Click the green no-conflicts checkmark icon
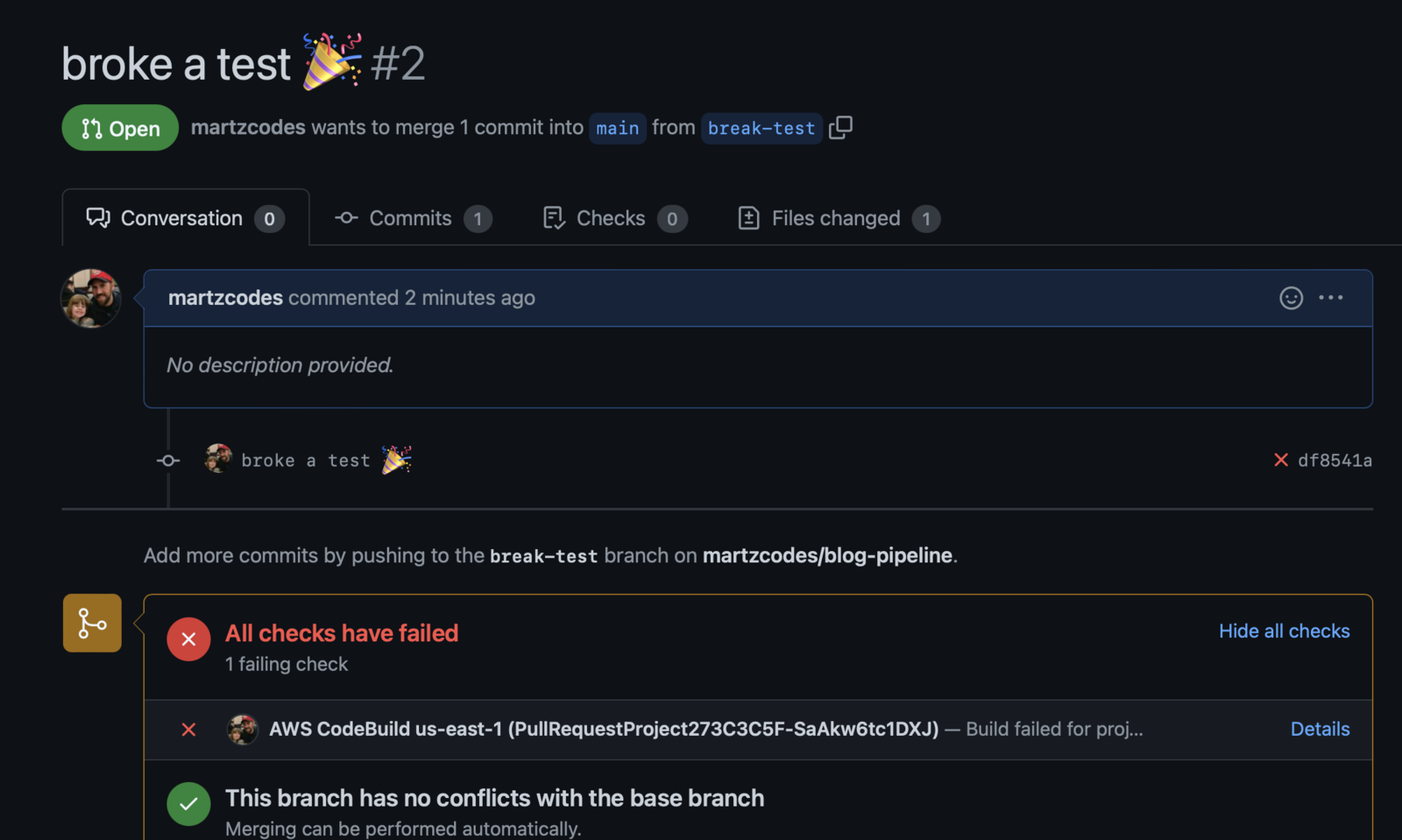This screenshot has width=1402, height=840. (188, 803)
